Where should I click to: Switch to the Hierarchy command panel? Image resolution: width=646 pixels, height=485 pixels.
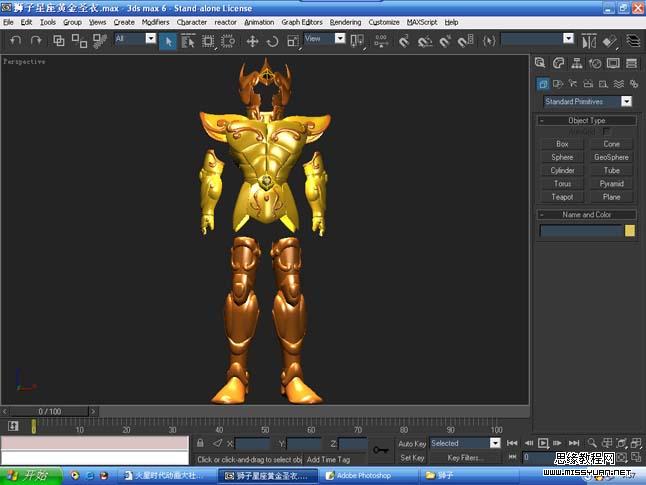coord(577,63)
